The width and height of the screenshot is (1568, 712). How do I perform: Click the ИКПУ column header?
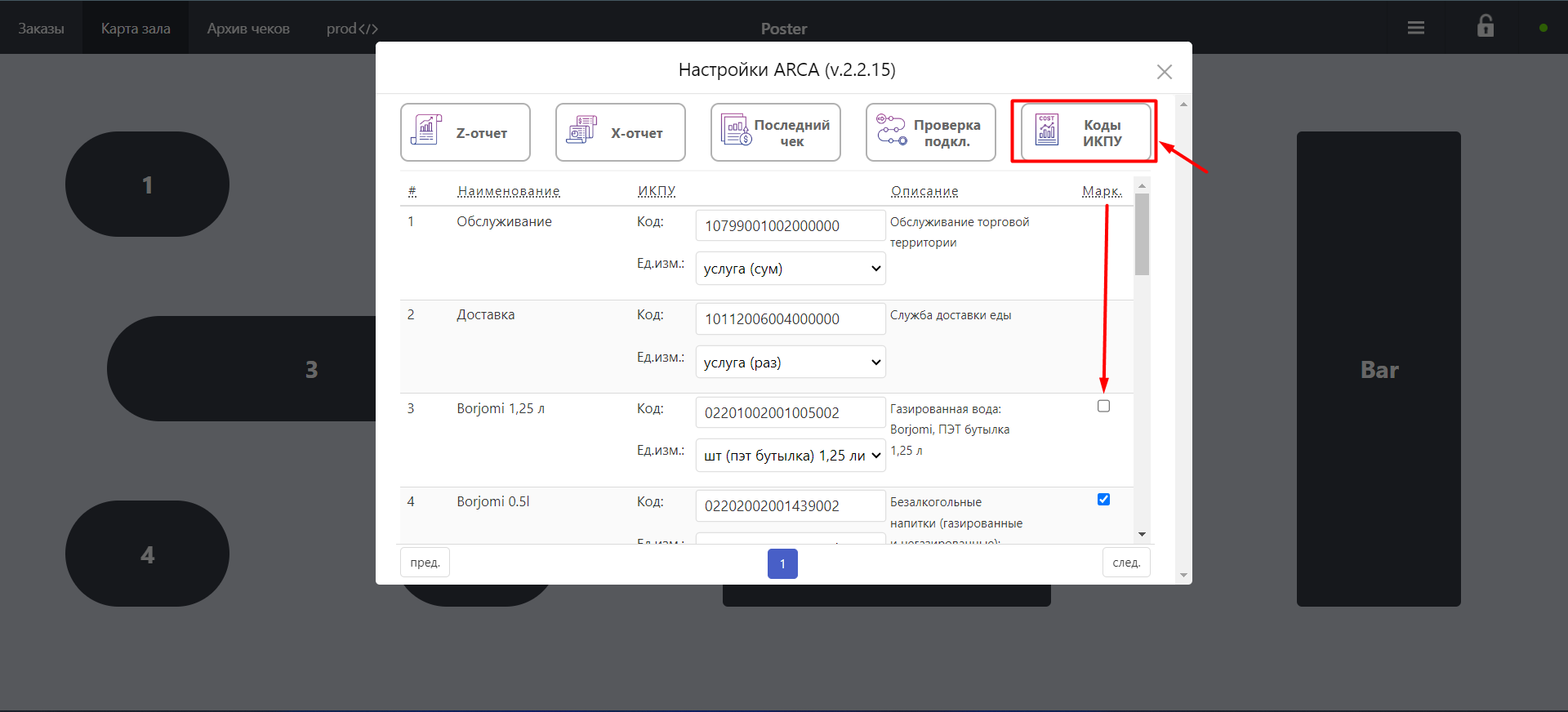pyautogui.click(x=657, y=191)
